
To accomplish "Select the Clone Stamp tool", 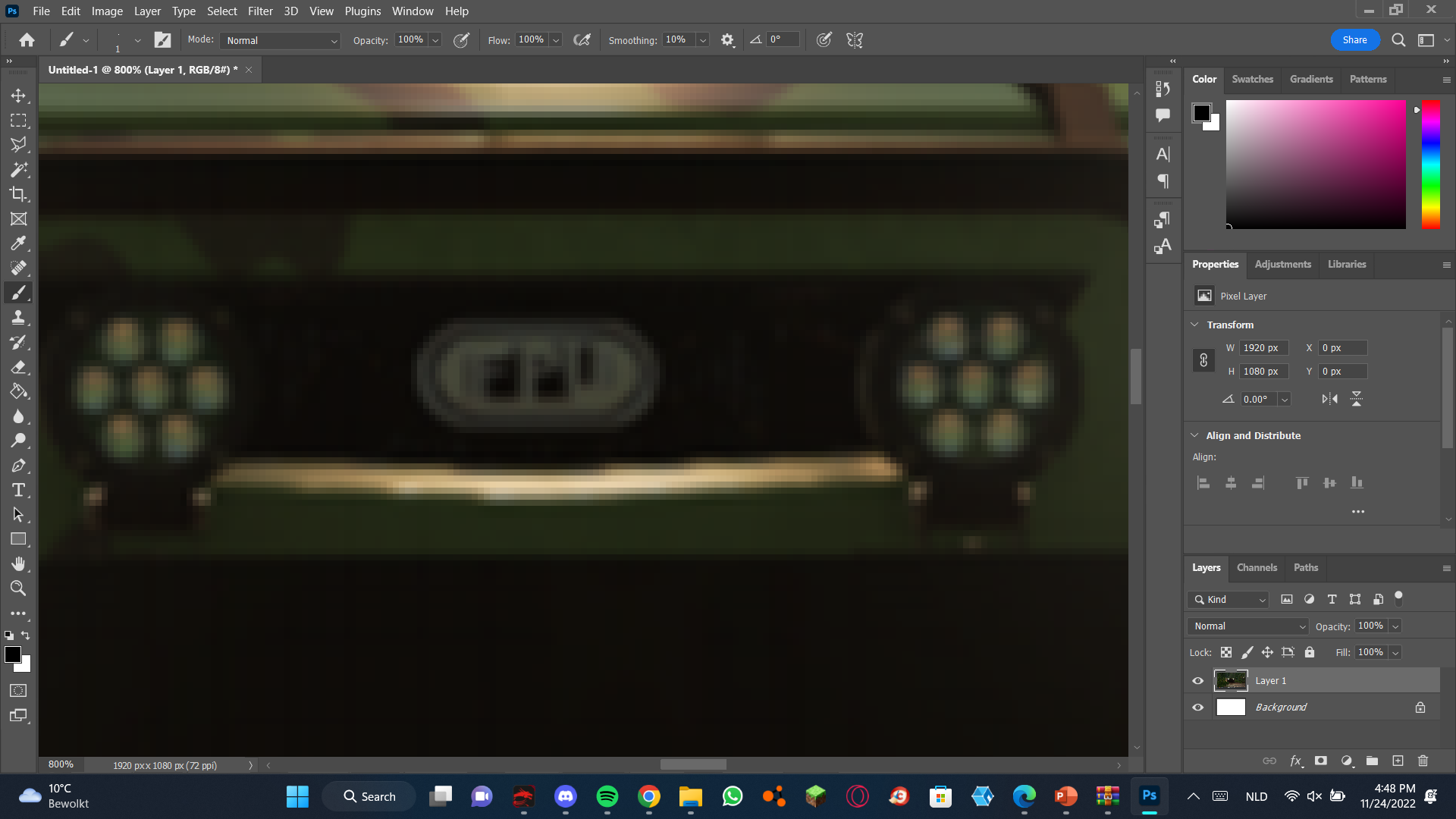I will (x=18, y=318).
